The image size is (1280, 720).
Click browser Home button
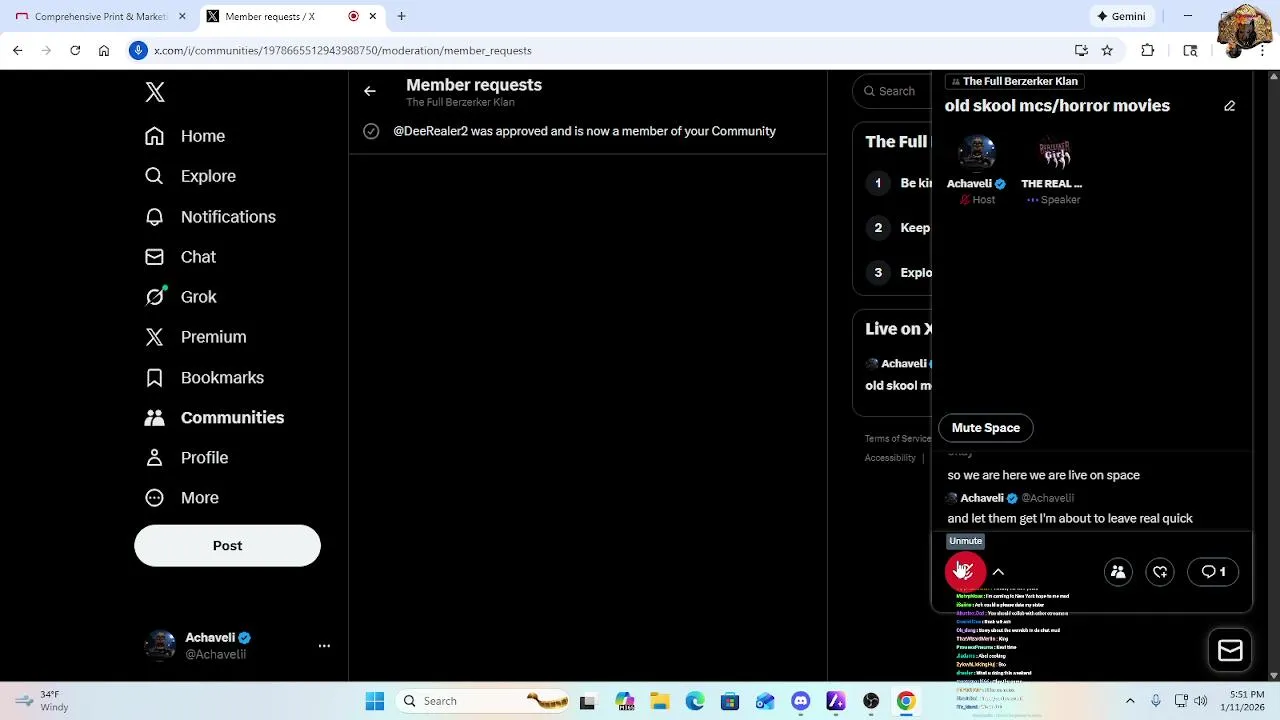104,50
